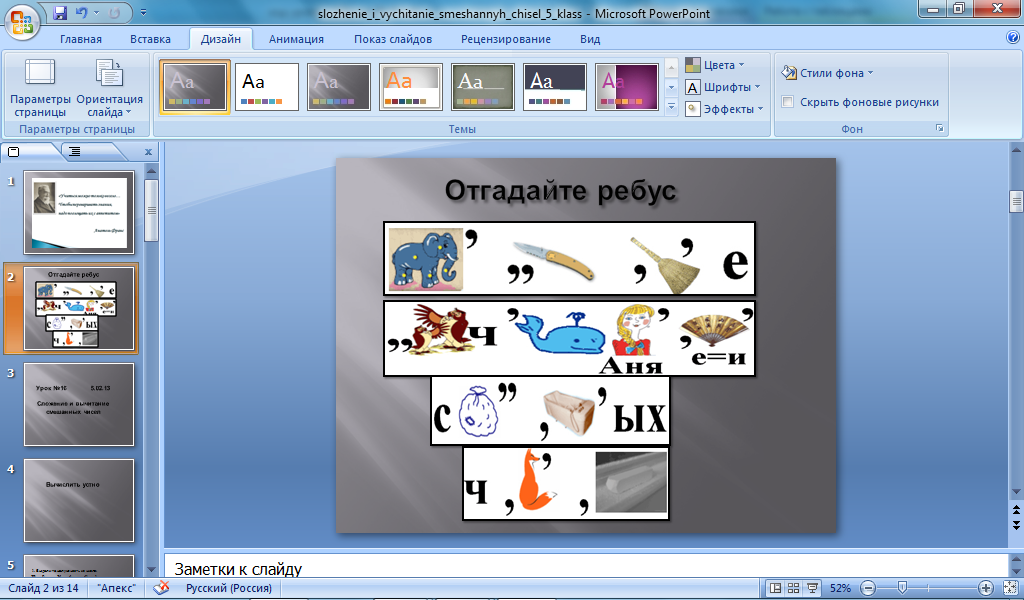Expand the Шрифты theme fonts dropdown
This screenshot has height=600, width=1024.
point(723,87)
